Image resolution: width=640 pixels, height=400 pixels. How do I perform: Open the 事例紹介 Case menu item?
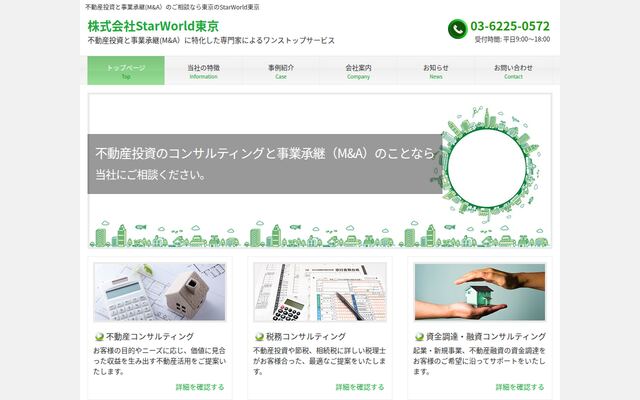(x=281, y=71)
